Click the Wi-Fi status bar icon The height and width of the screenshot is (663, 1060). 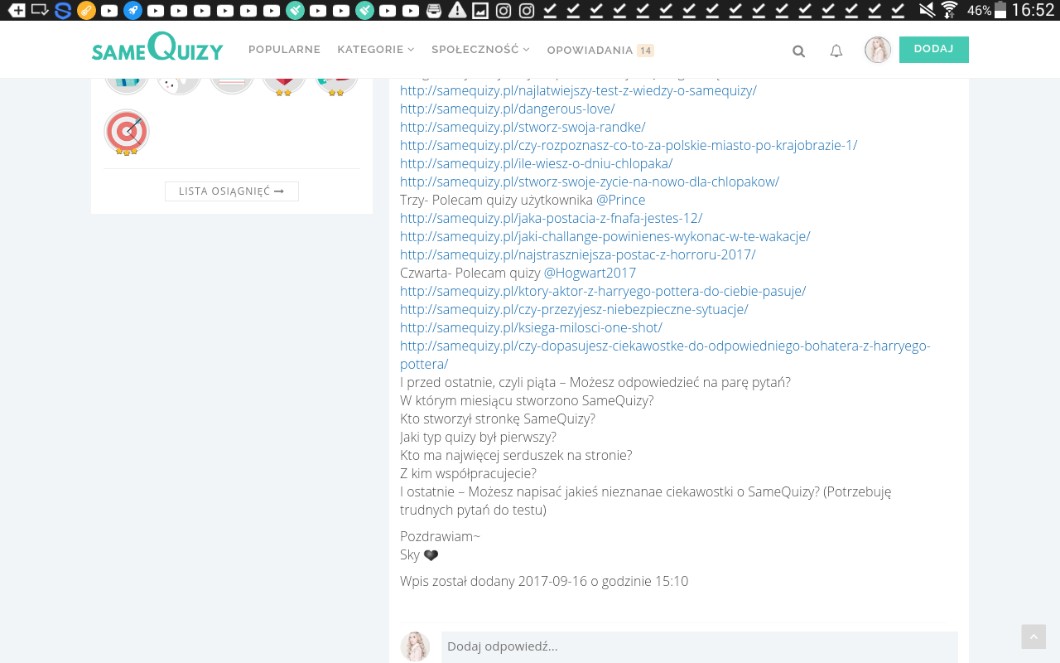point(948,10)
